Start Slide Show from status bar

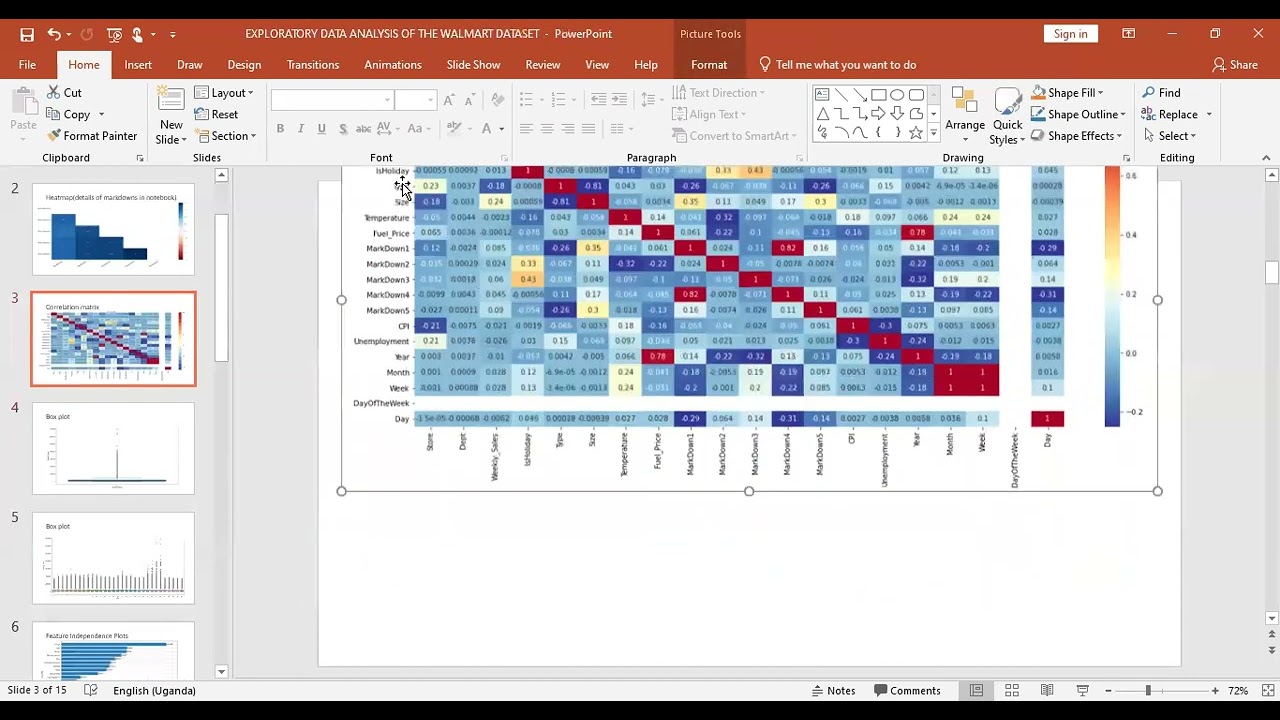click(x=1082, y=690)
